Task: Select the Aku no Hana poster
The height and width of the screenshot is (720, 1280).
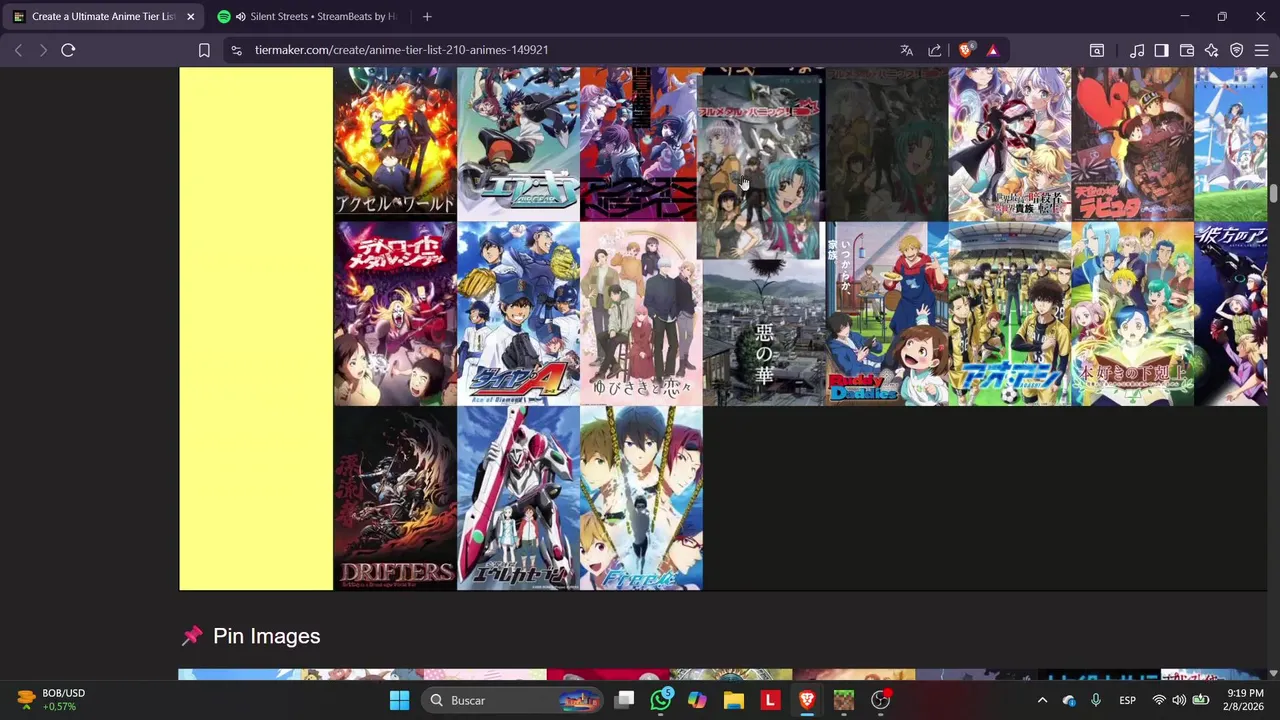Action: point(764,333)
